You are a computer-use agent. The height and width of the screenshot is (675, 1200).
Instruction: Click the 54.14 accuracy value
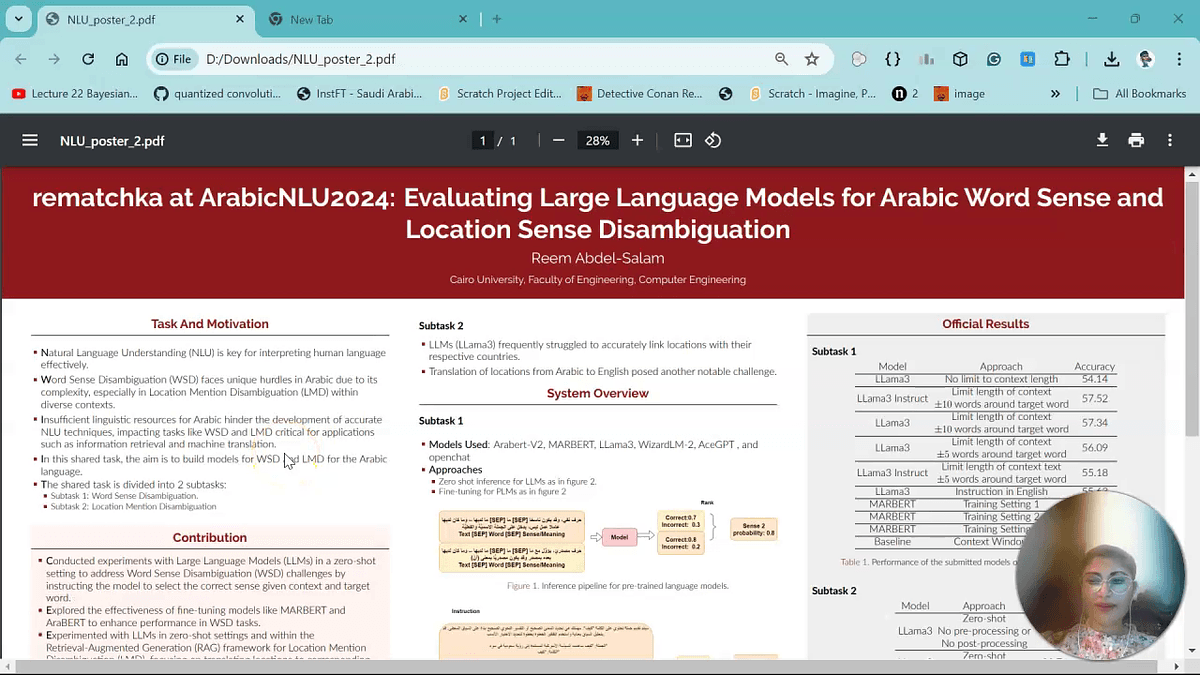(1094, 379)
